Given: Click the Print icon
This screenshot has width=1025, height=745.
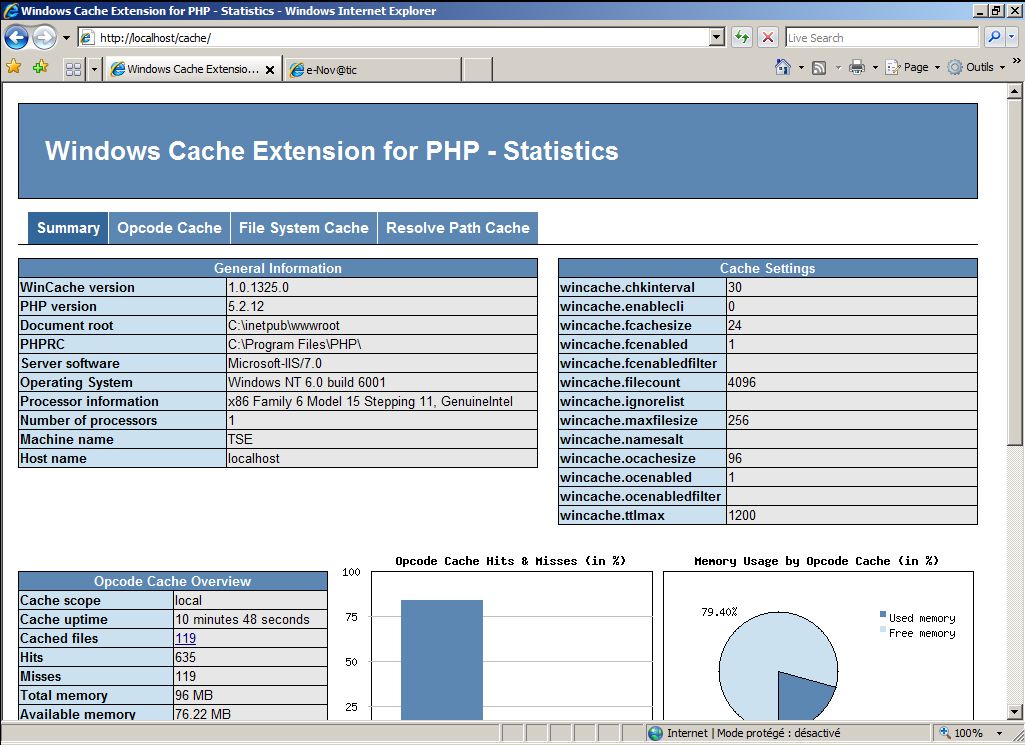Looking at the screenshot, I should click(856, 67).
